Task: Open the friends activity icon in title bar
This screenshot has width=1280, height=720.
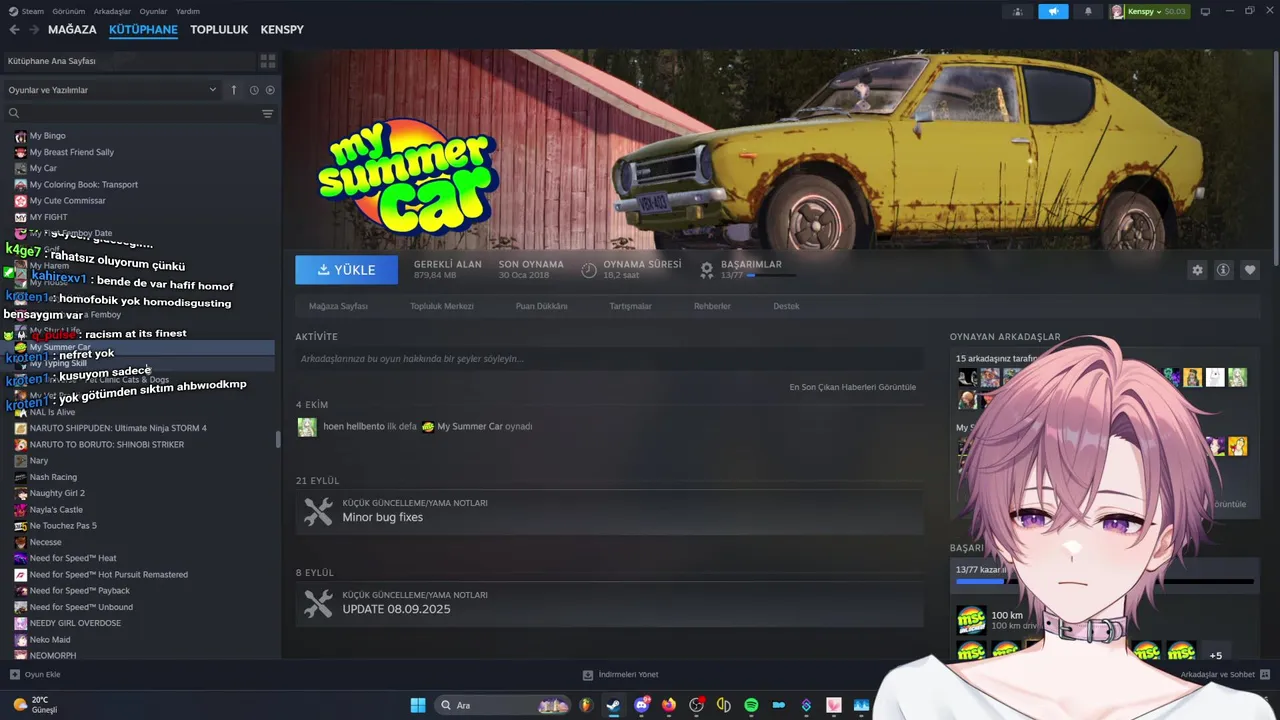Action: coord(1018,12)
